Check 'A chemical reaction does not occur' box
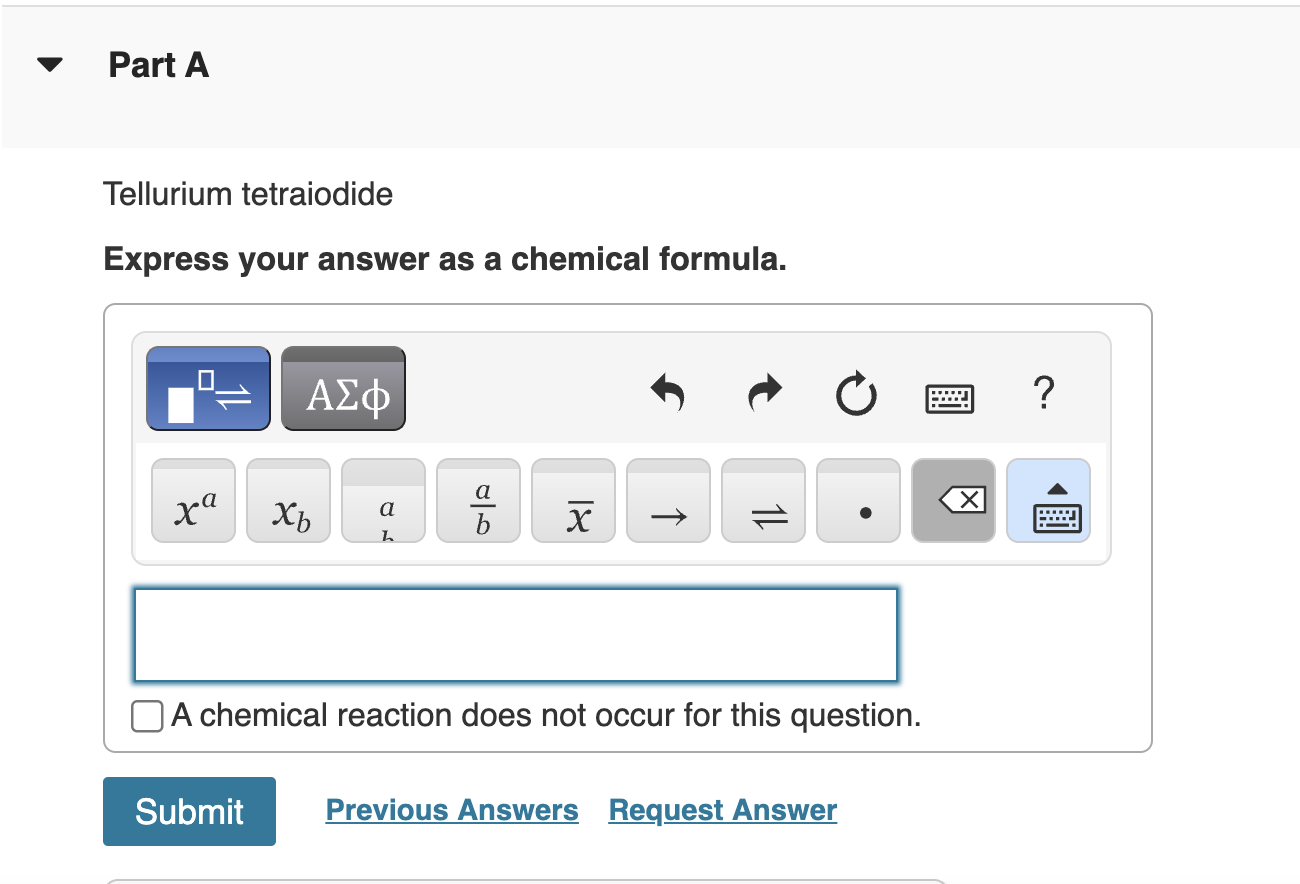 [147, 716]
